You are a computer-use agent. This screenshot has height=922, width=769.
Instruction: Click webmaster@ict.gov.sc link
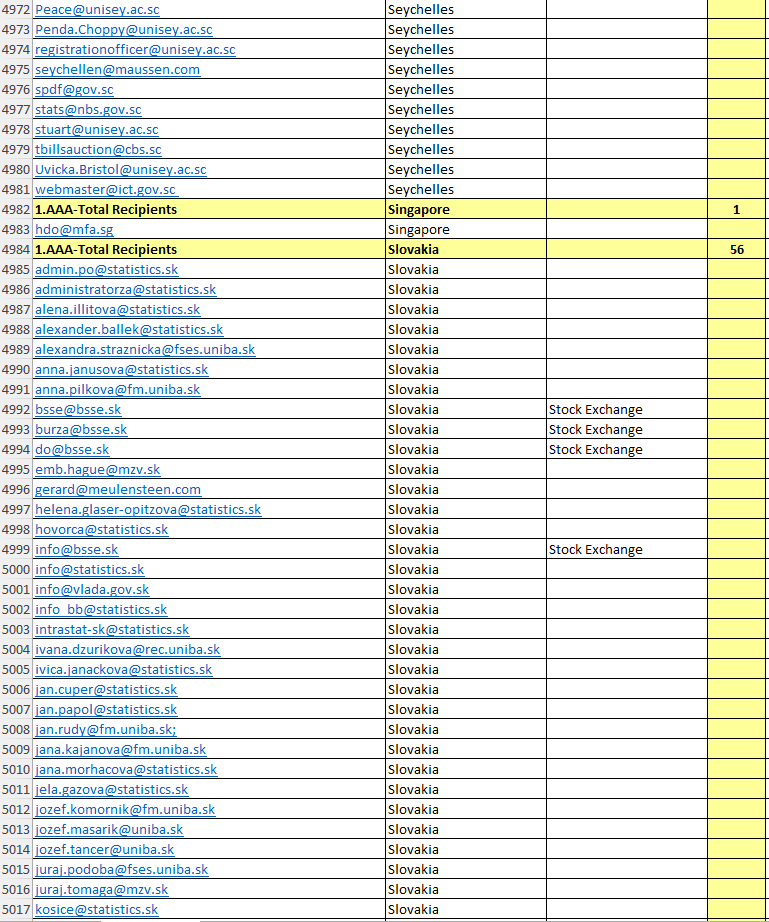point(106,189)
